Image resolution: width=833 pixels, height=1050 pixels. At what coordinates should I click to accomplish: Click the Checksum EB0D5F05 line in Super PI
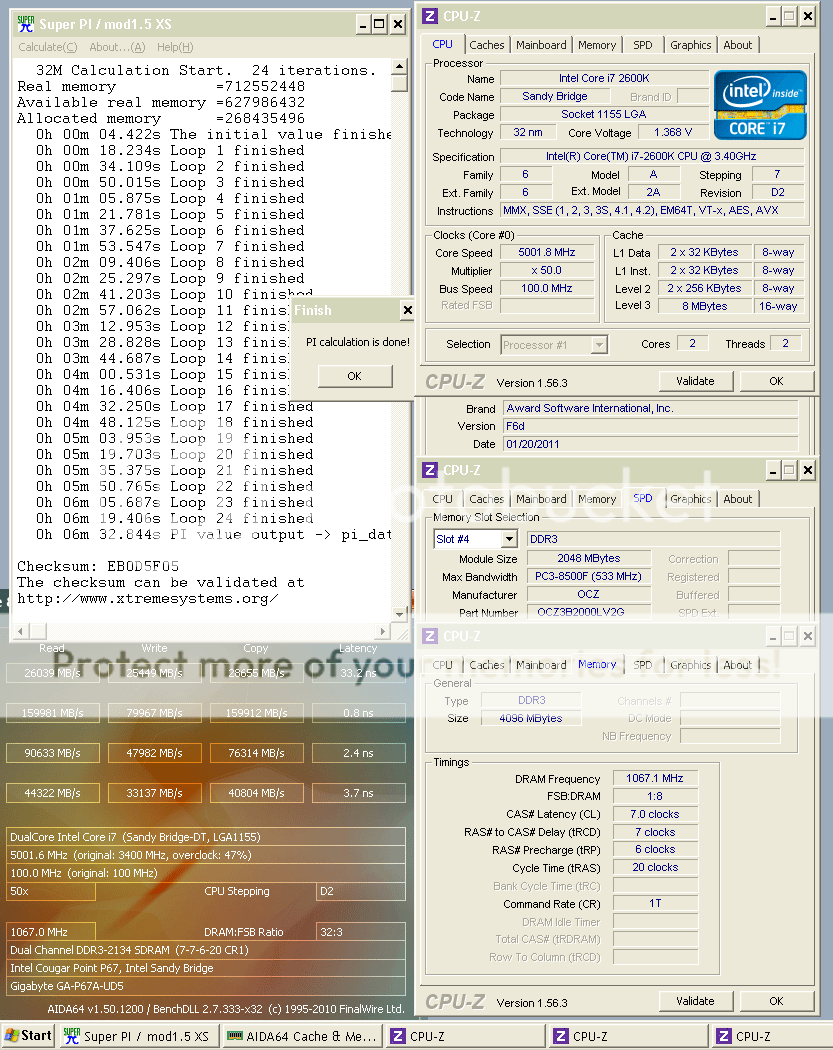(98, 567)
